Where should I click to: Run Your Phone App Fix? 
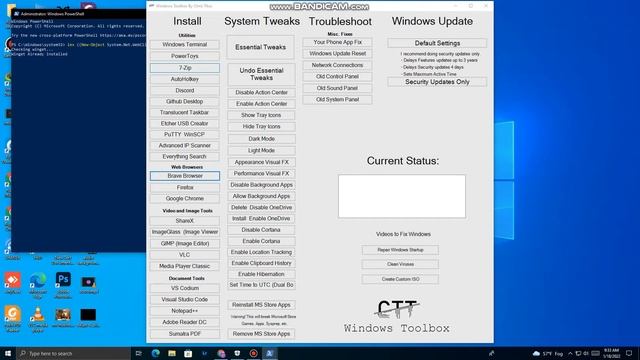(x=338, y=42)
